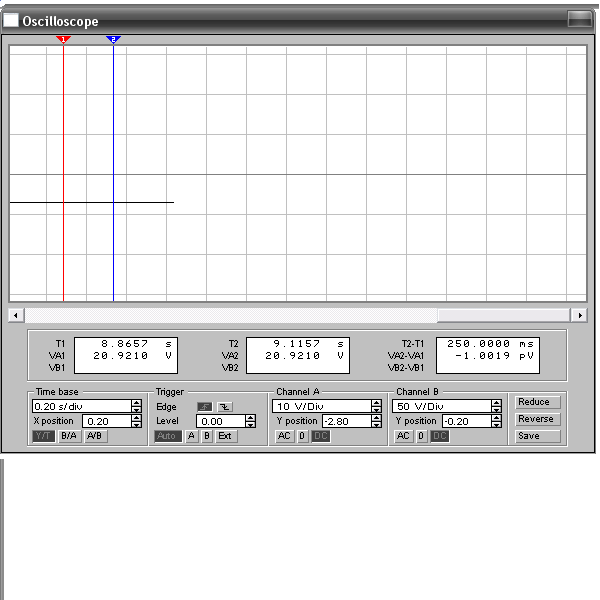The width and height of the screenshot is (600, 600).
Task: Click VA2 reading 20.9210 V
Action: (x=305, y=356)
